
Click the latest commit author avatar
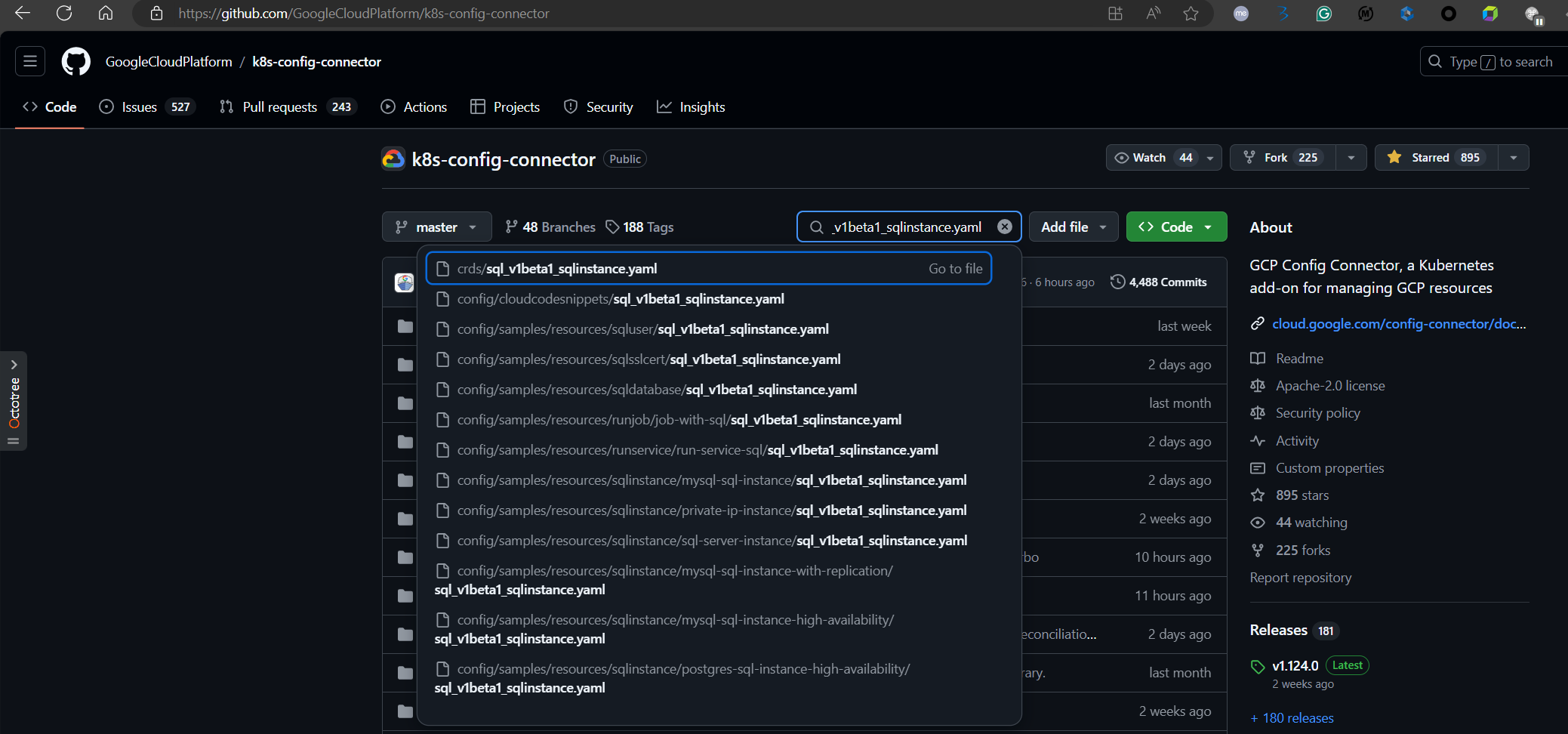click(x=405, y=282)
